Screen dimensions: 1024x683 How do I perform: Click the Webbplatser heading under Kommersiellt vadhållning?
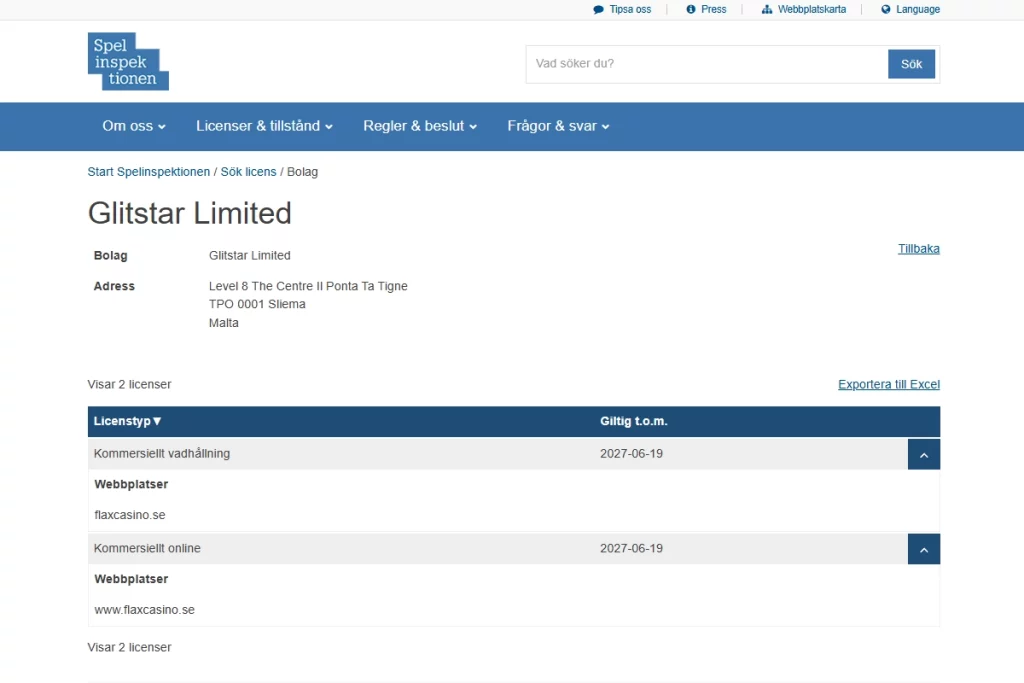click(131, 484)
